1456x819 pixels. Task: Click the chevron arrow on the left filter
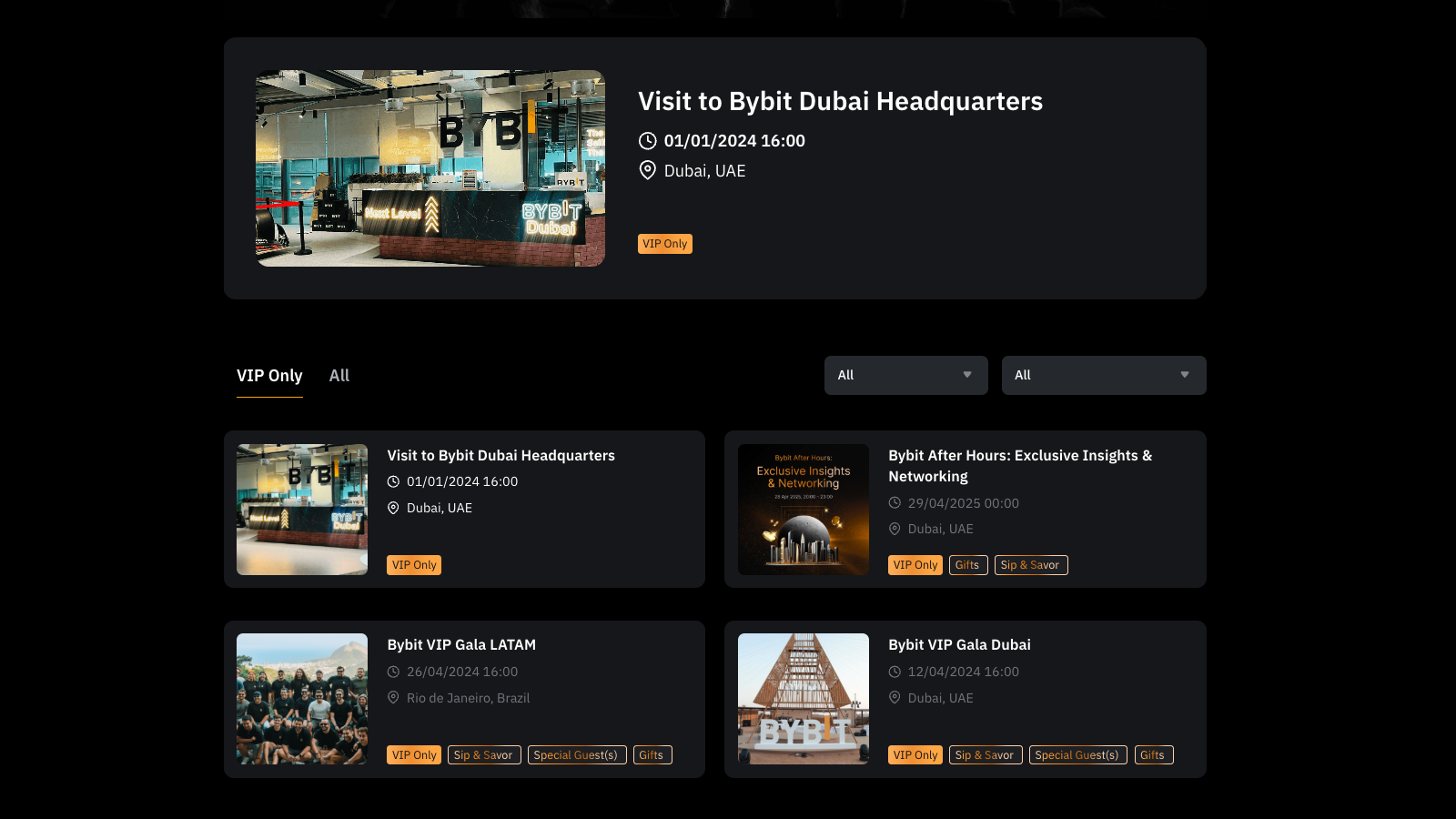[x=966, y=375]
